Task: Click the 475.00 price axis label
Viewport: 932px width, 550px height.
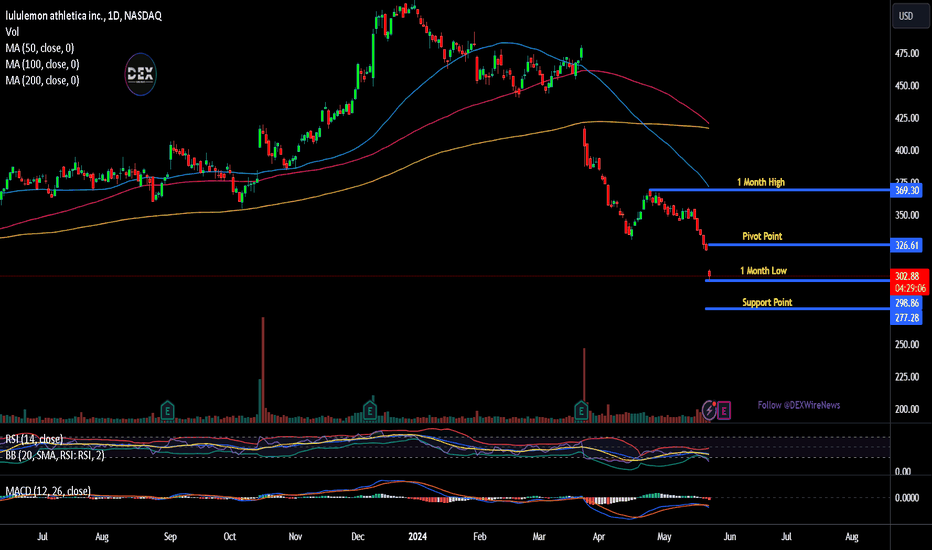Action: pyautogui.click(x=906, y=54)
